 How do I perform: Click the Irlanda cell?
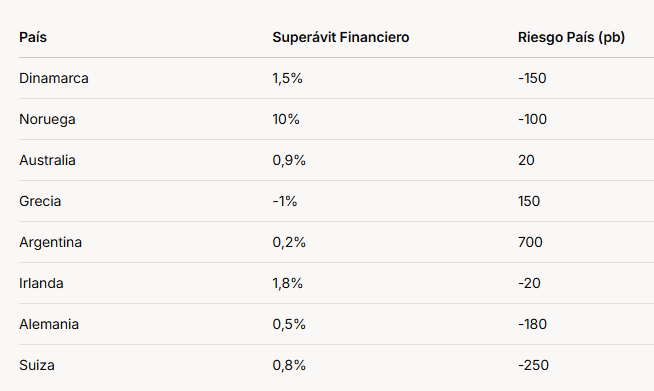point(41,283)
